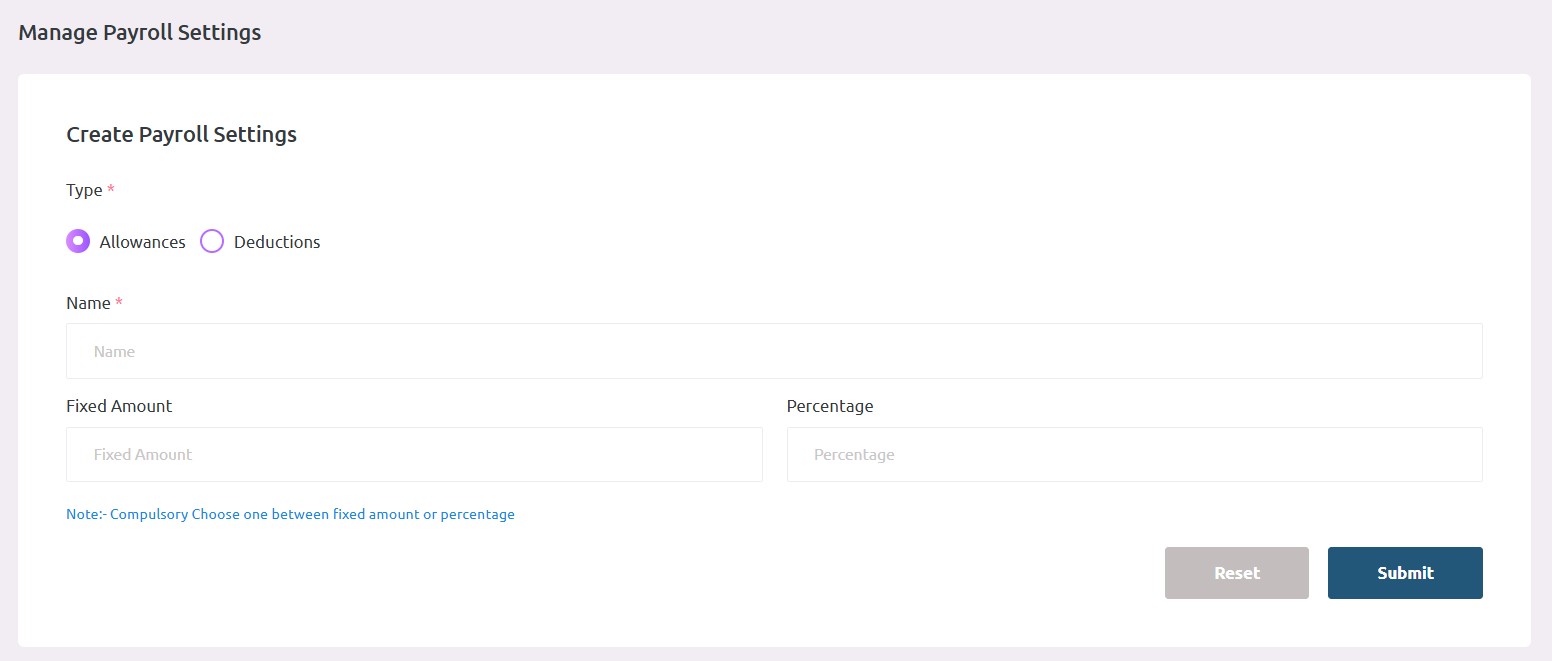Choose the Deductions radio option
The width and height of the screenshot is (1552, 661).
point(212,242)
